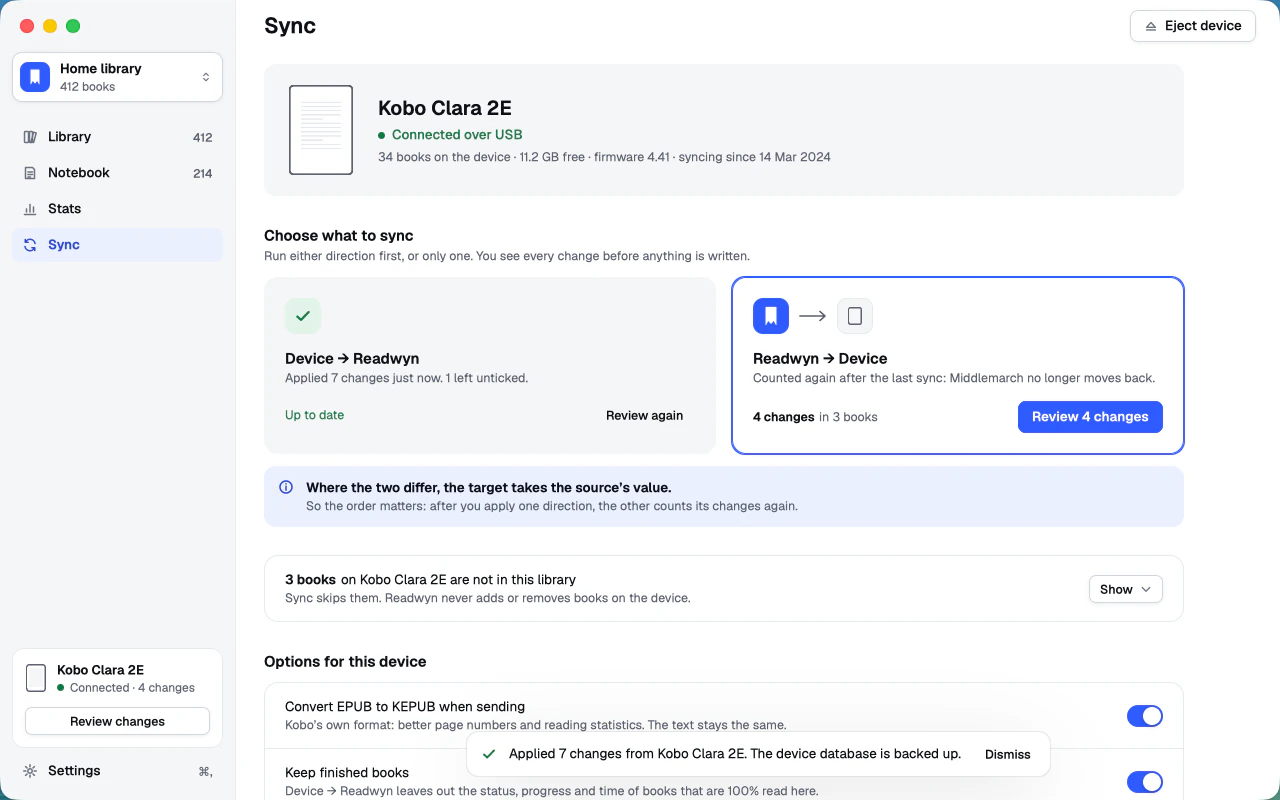Viewport: 1280px width, 800px height.
Task: Click the Stats bar chart icon
Action: [30, 209]
